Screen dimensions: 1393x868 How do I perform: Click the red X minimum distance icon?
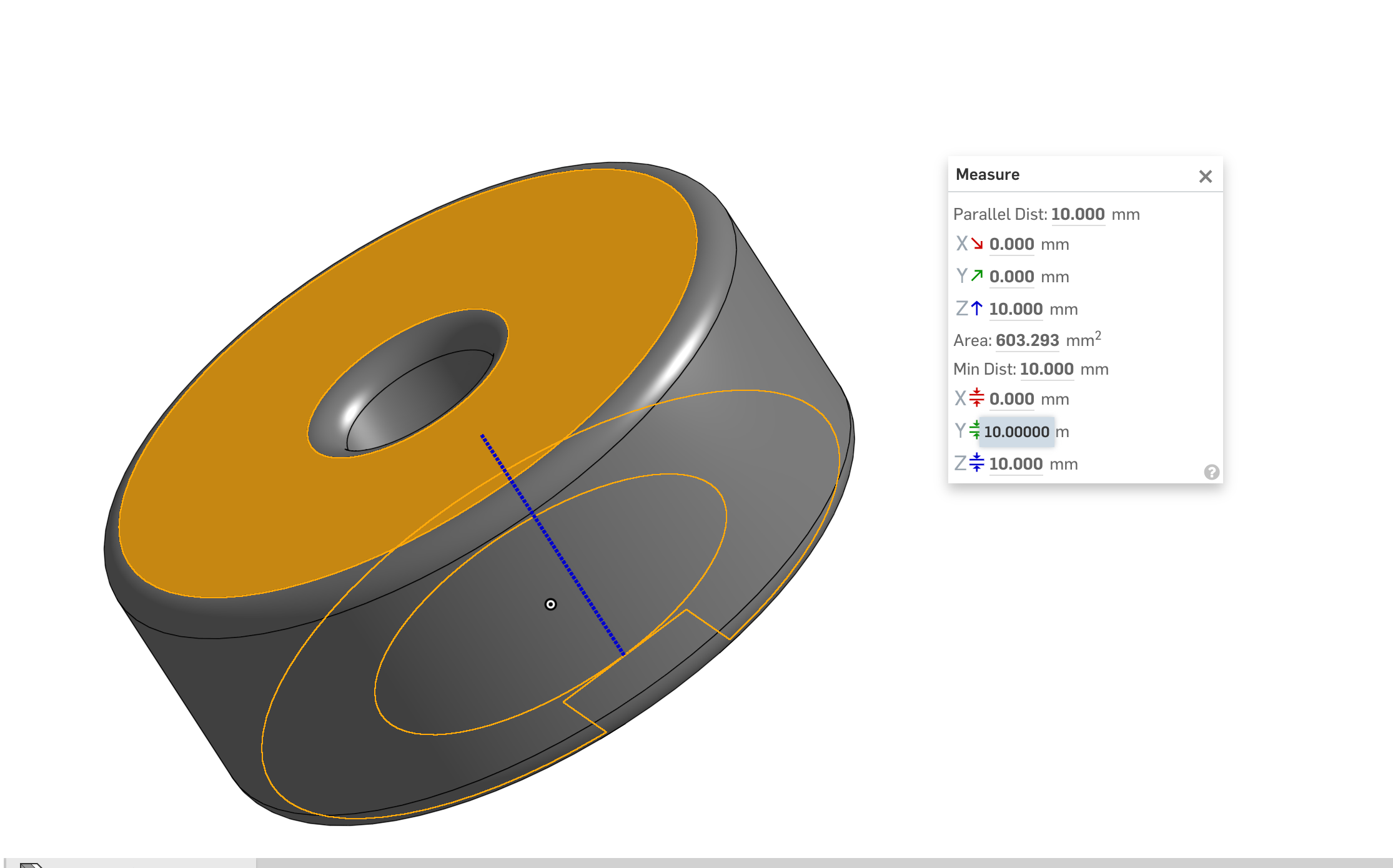click(976, 398)
